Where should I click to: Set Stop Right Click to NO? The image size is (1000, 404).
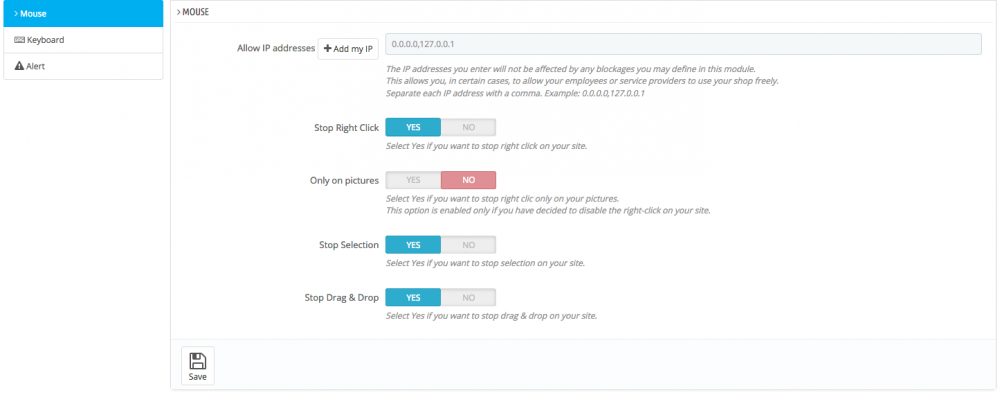click(x=468, y=127)
